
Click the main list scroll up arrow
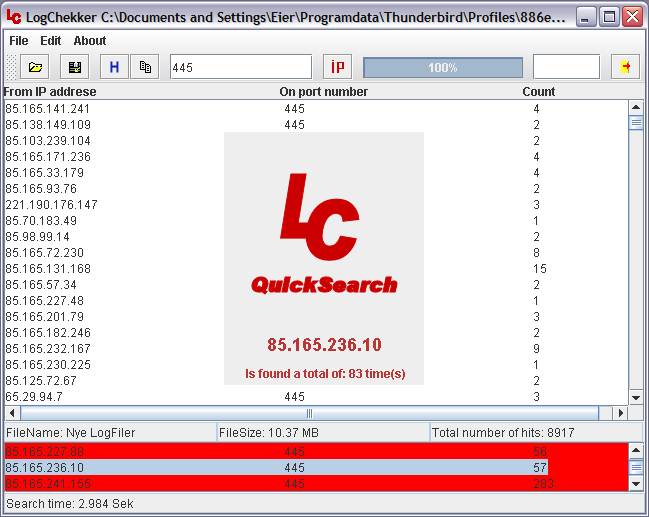(636, 108)
